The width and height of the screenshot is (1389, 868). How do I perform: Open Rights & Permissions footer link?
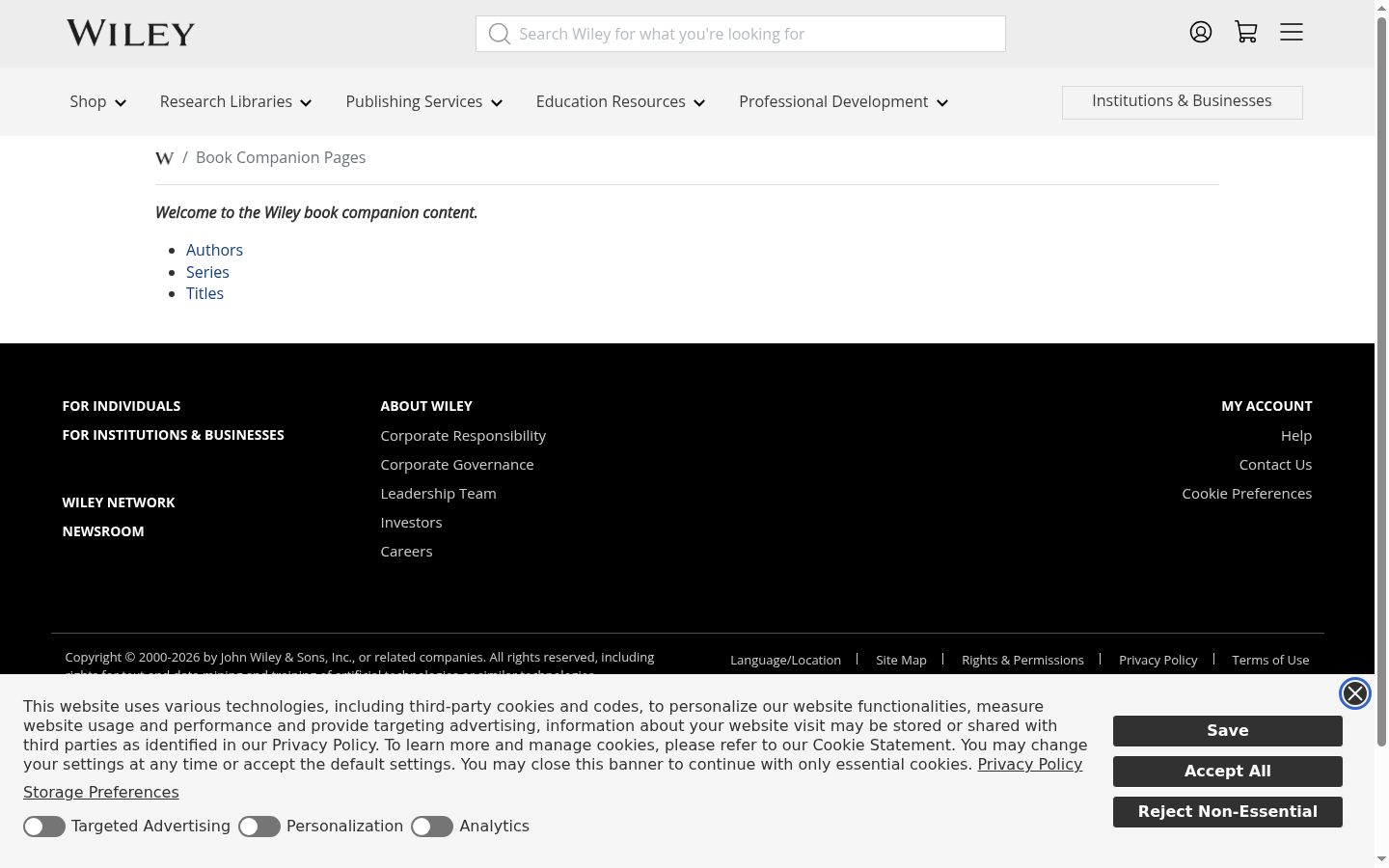(1022, 661)
